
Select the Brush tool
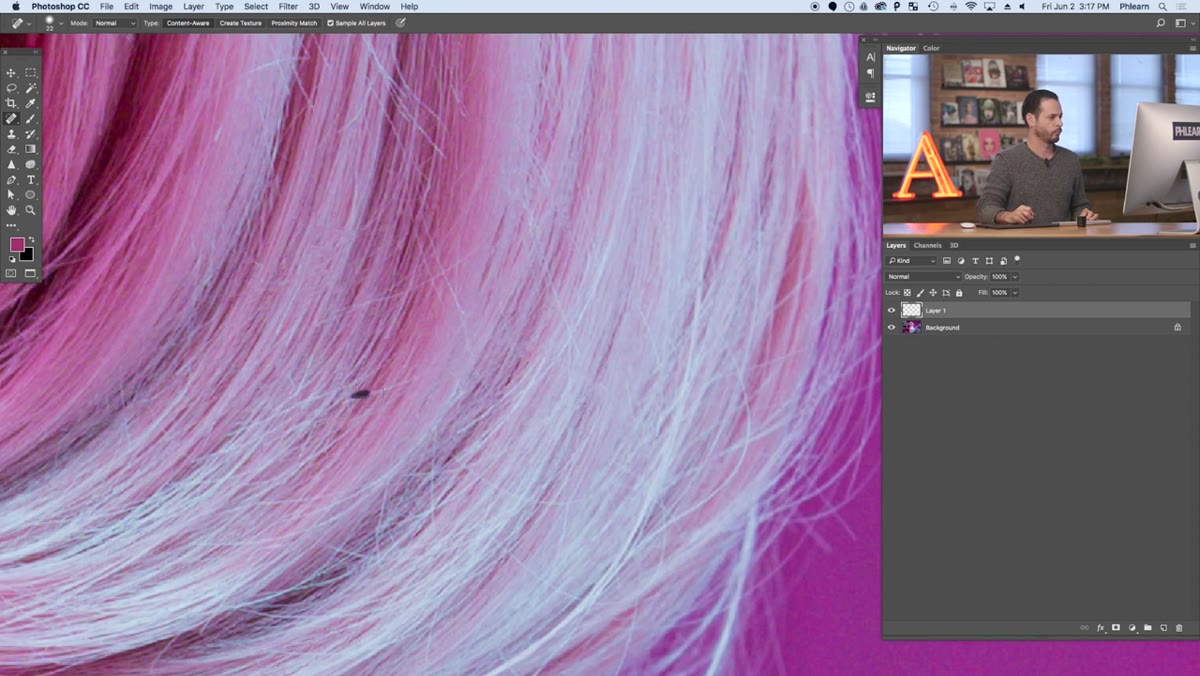31,119
